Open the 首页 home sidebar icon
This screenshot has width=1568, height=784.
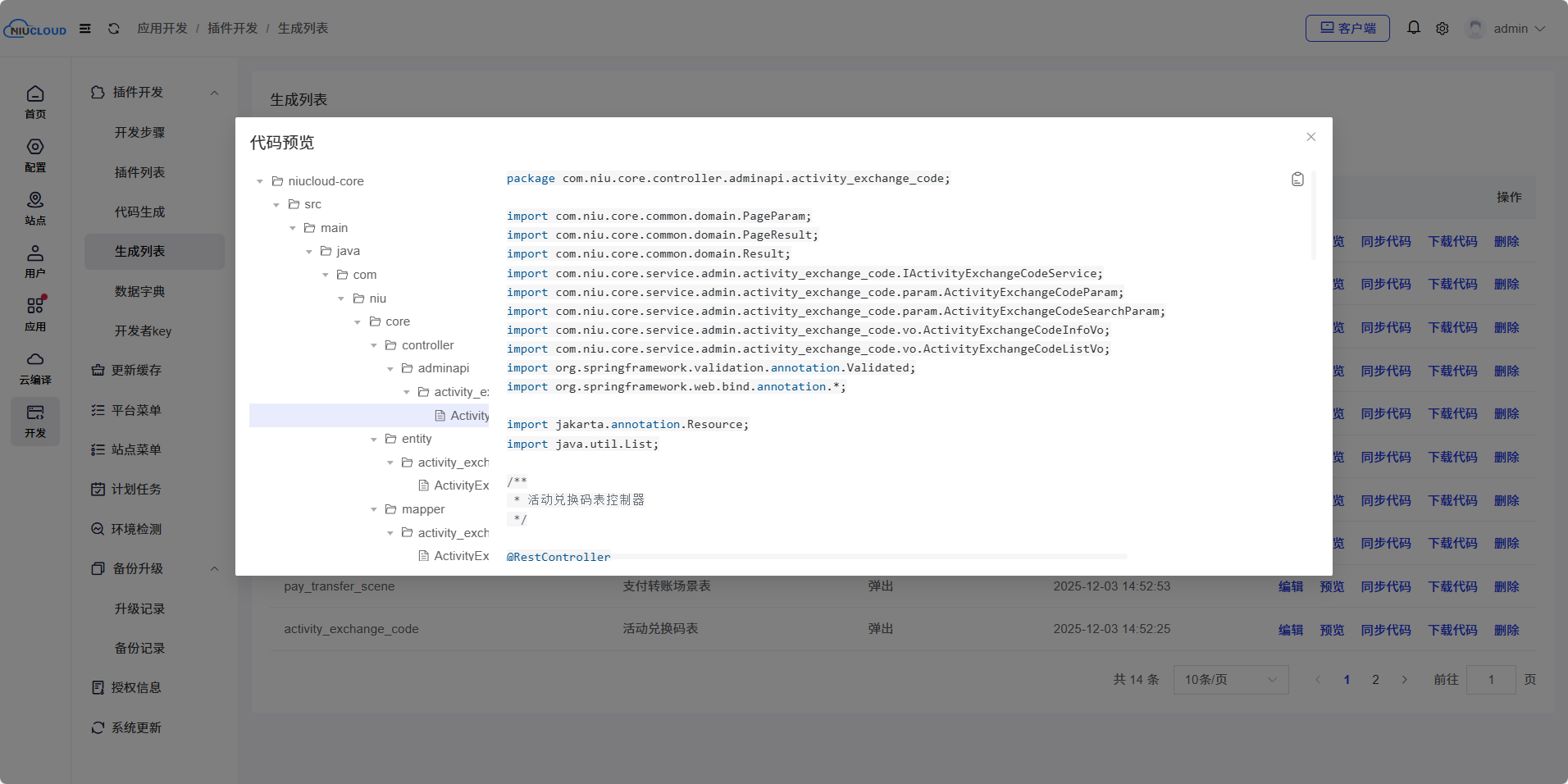tap(35, 102)
